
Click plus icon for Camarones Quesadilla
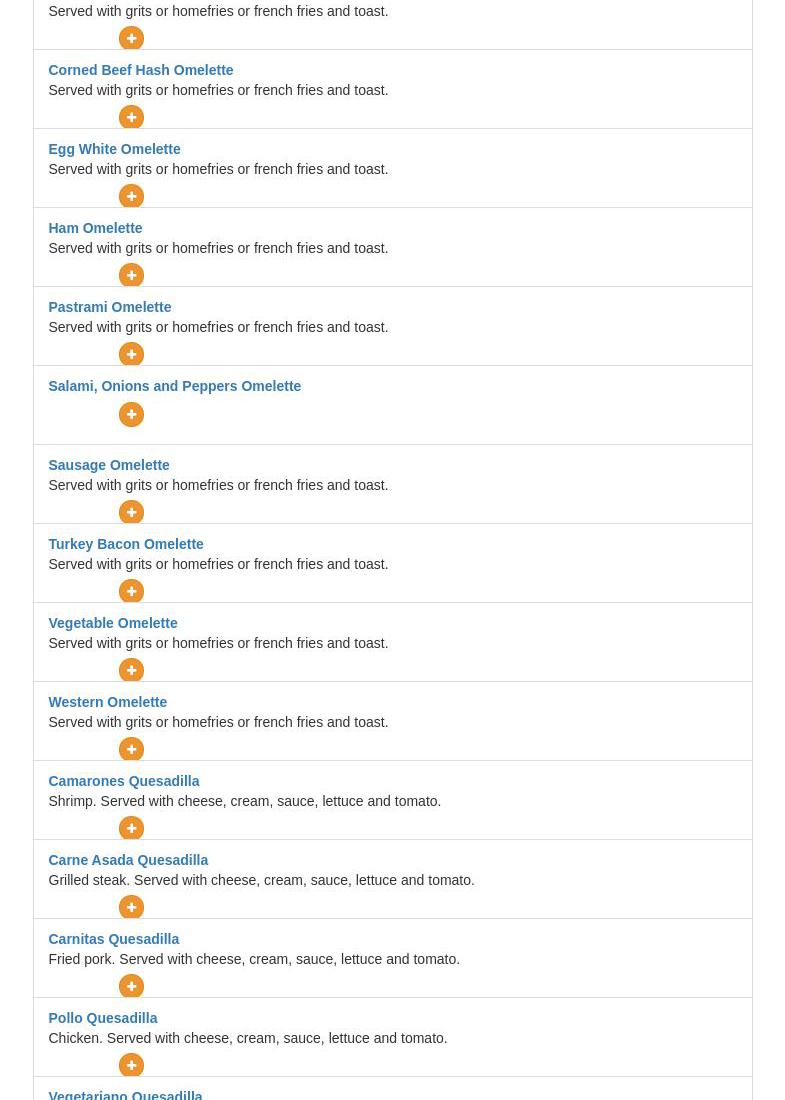pyautogui.click(x=131, y=828)
